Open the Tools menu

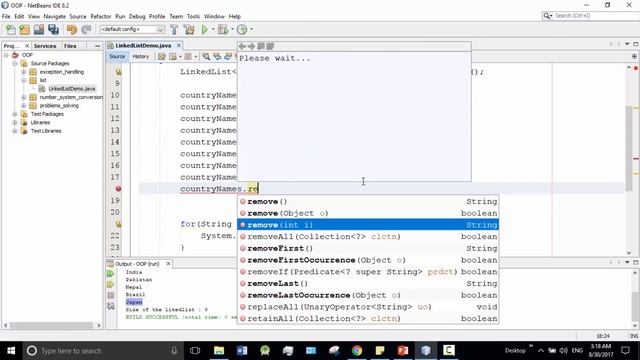(193, 16)
